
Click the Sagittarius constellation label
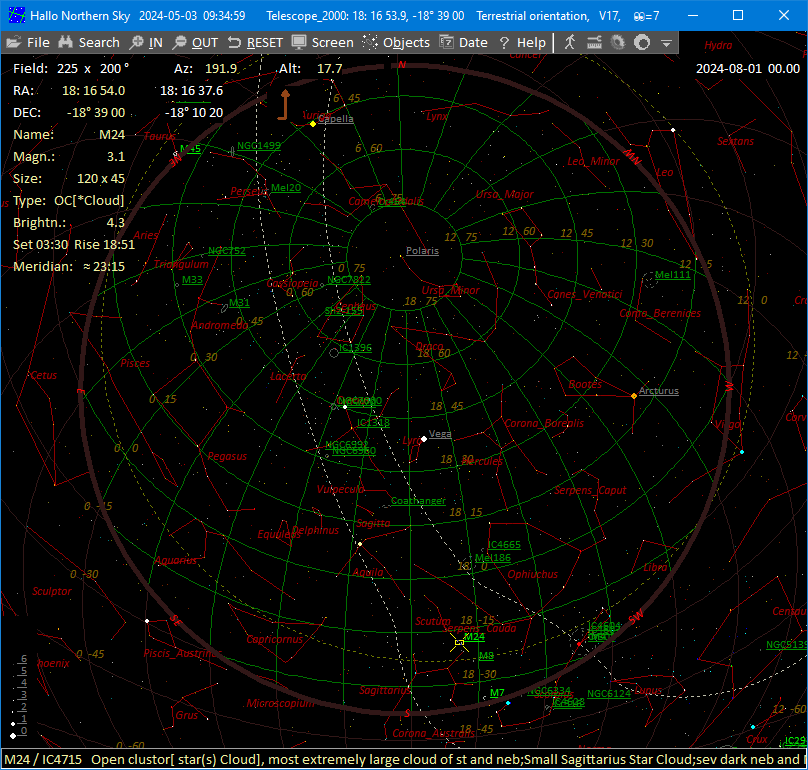385,690
